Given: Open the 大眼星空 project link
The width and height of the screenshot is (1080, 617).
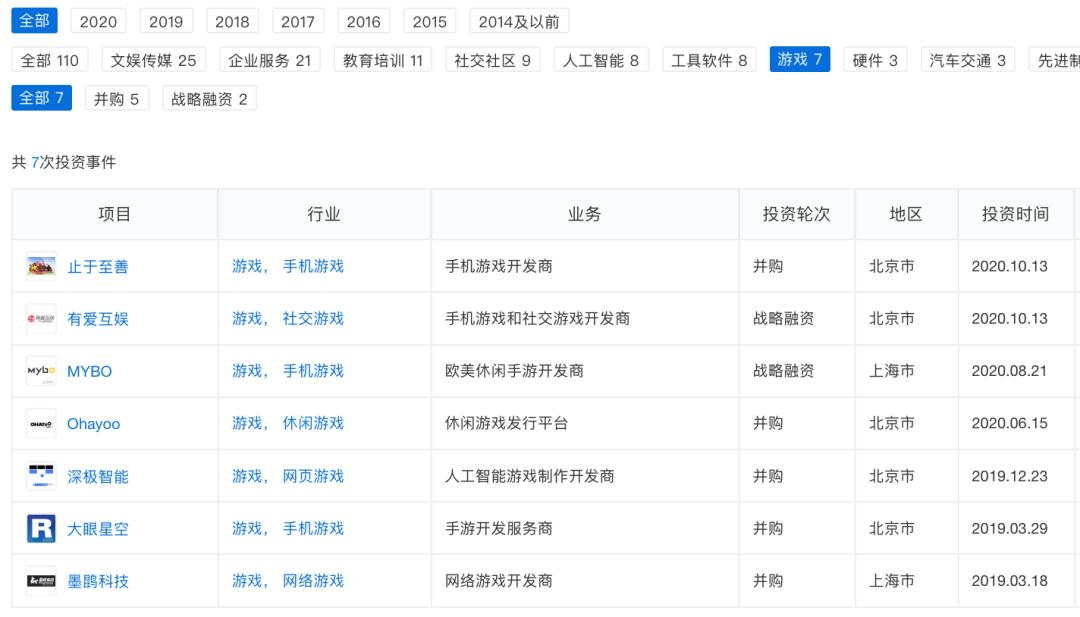Looking at the screenshot, I should click(x=98, y=530).
